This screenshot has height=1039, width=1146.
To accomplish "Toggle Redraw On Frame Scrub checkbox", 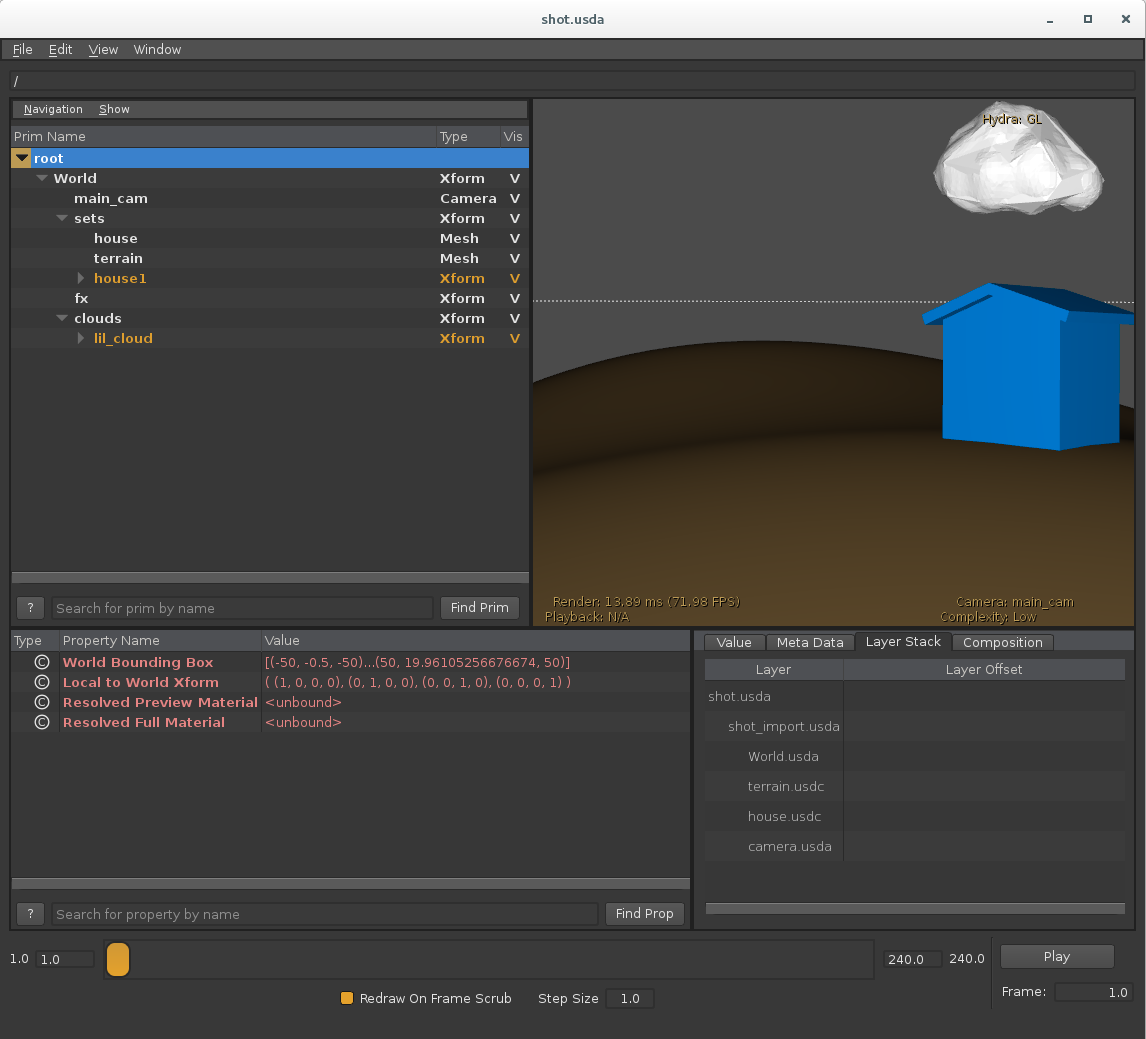I will (x=347, y=998).
